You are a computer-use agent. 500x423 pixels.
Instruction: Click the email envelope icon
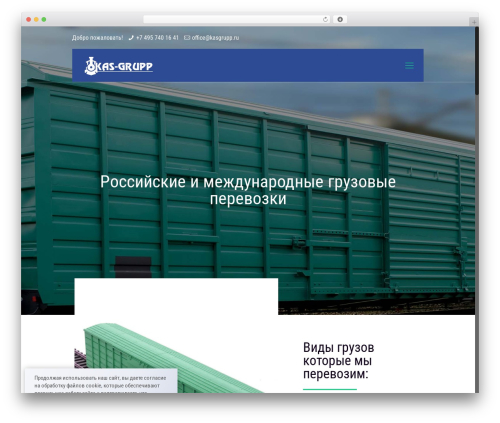point(187,38)
